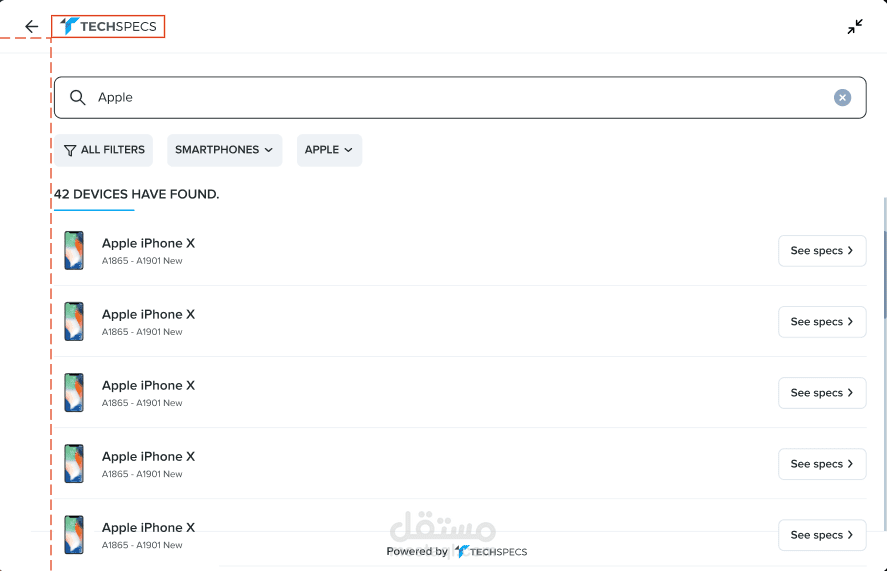The height and width of the screenshot is (571, 887).
Task: Expand the Smartphones category dropdown
Action: pos(225,150)
